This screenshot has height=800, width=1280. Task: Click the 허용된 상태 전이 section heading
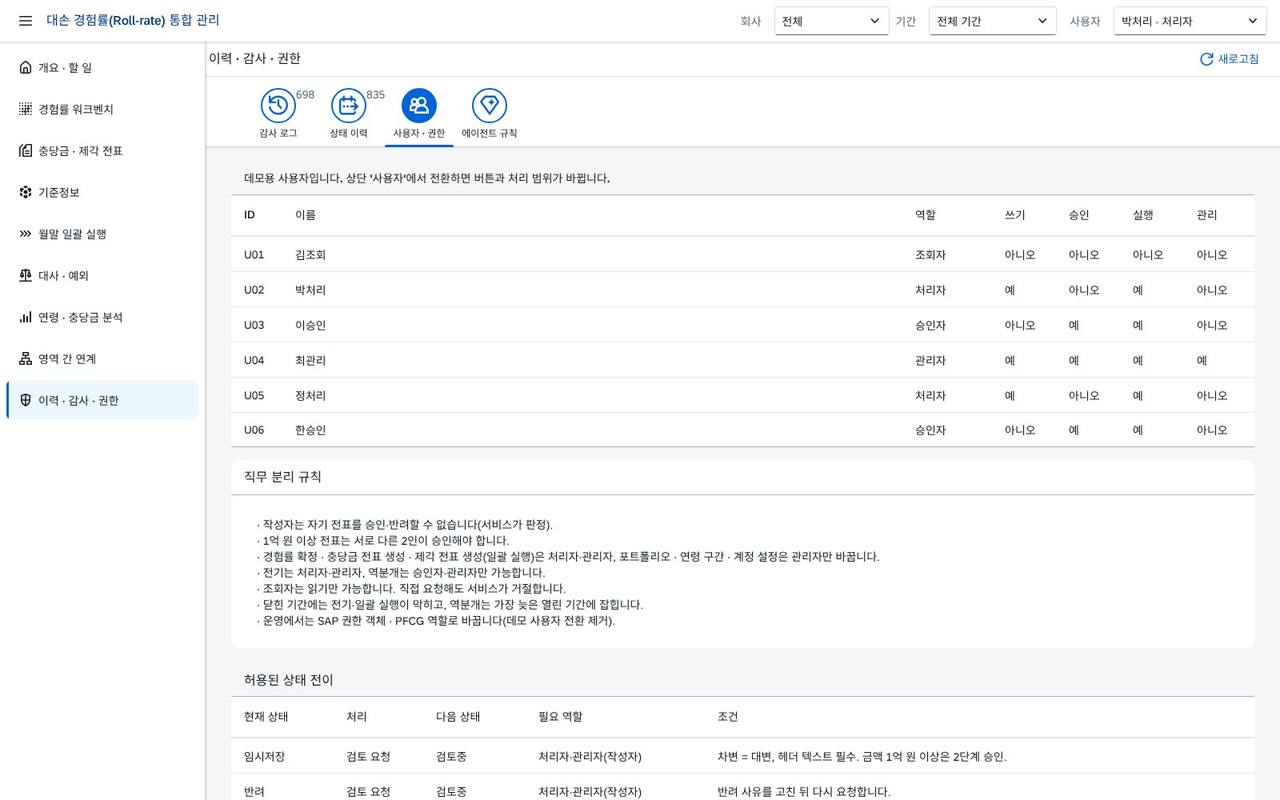289,680
